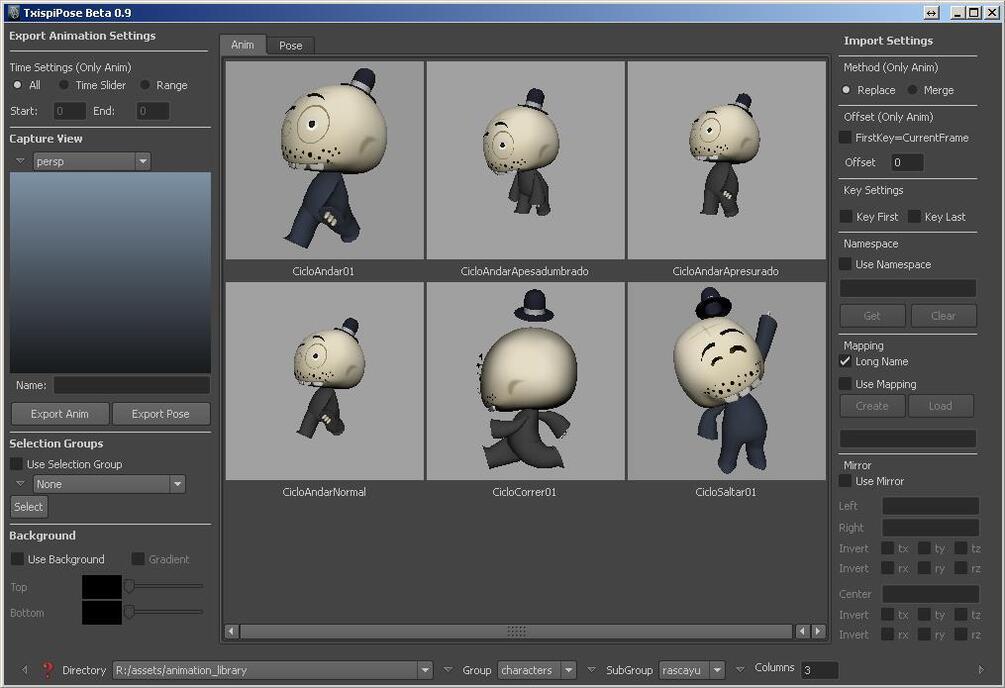Click scrollbar left arrow under thumbnails
The image size is (1005, 688).
232,632
